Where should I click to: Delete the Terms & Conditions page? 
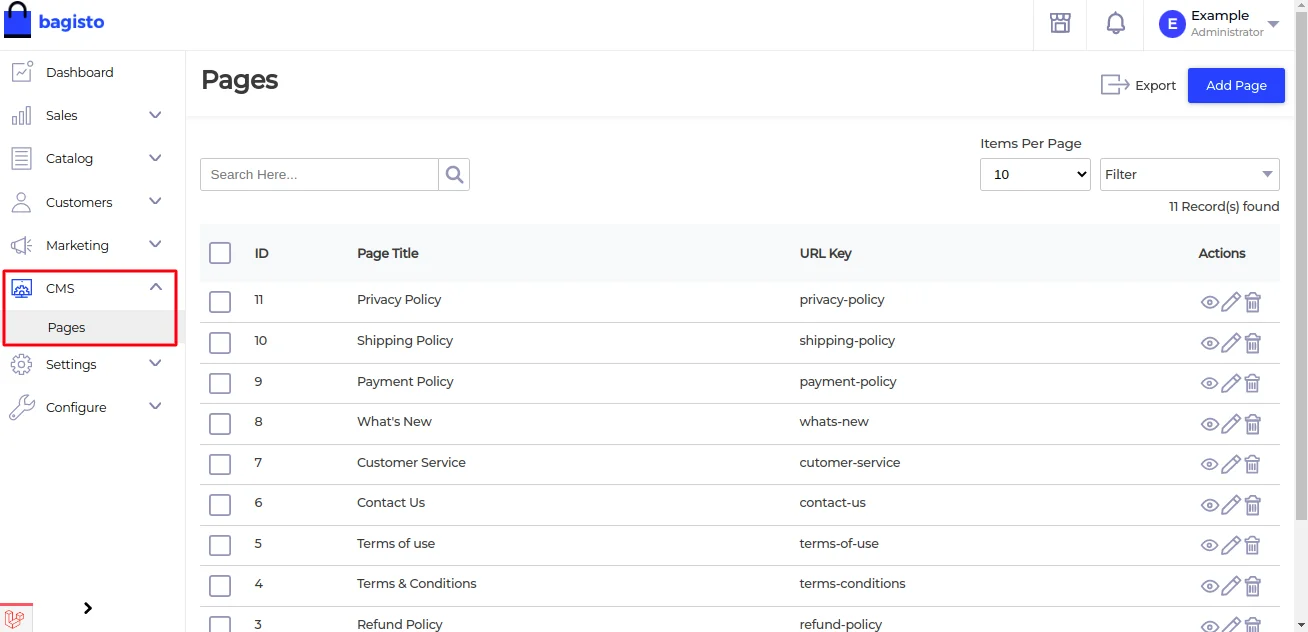1253,586
